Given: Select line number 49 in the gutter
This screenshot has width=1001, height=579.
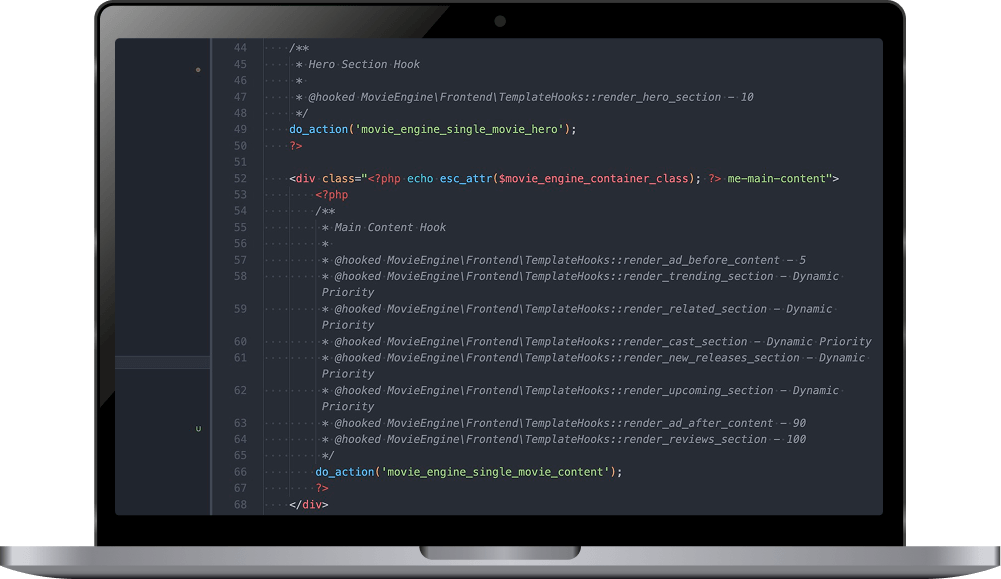Looking at the screenshot, I should [240, 129].
